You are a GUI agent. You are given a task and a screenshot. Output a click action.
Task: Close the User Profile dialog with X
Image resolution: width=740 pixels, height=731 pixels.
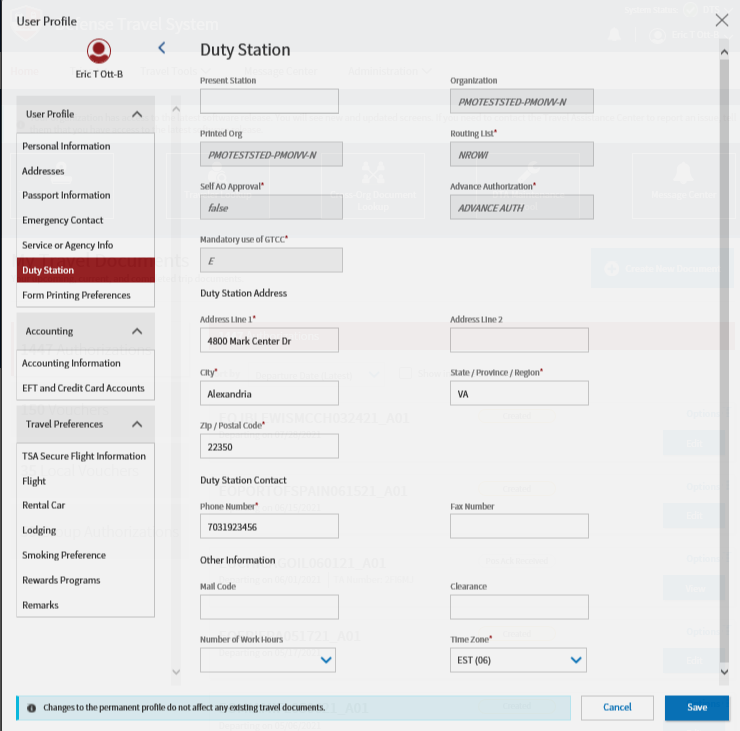pyautogui.click(x=721, y=19)
